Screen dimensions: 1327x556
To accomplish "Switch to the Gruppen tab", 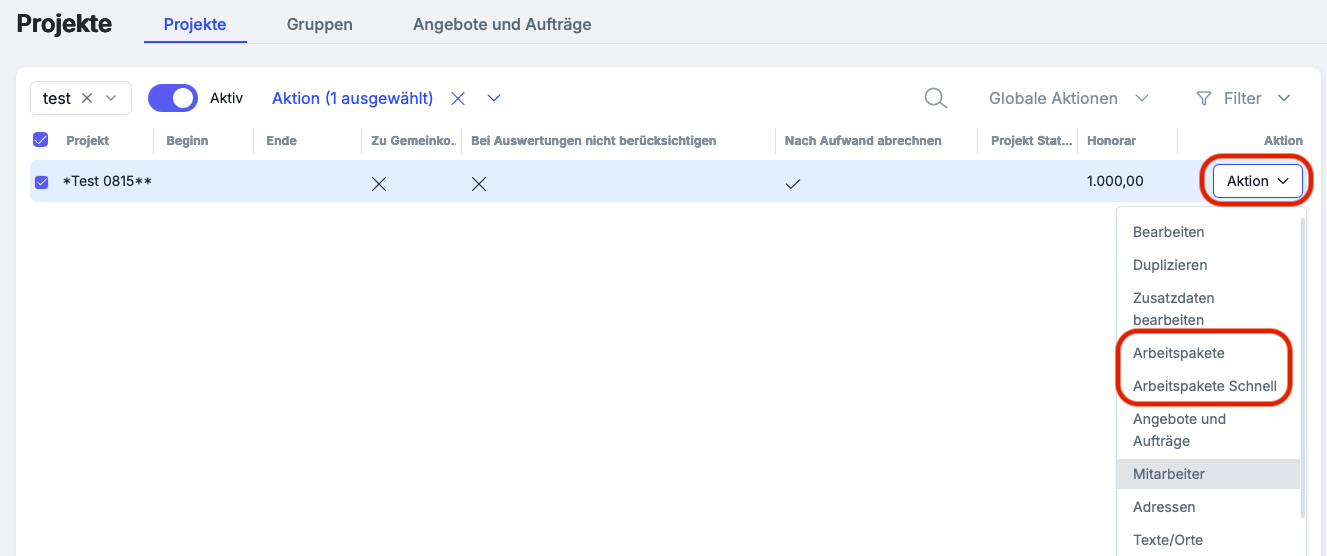I will coord(319,24).
